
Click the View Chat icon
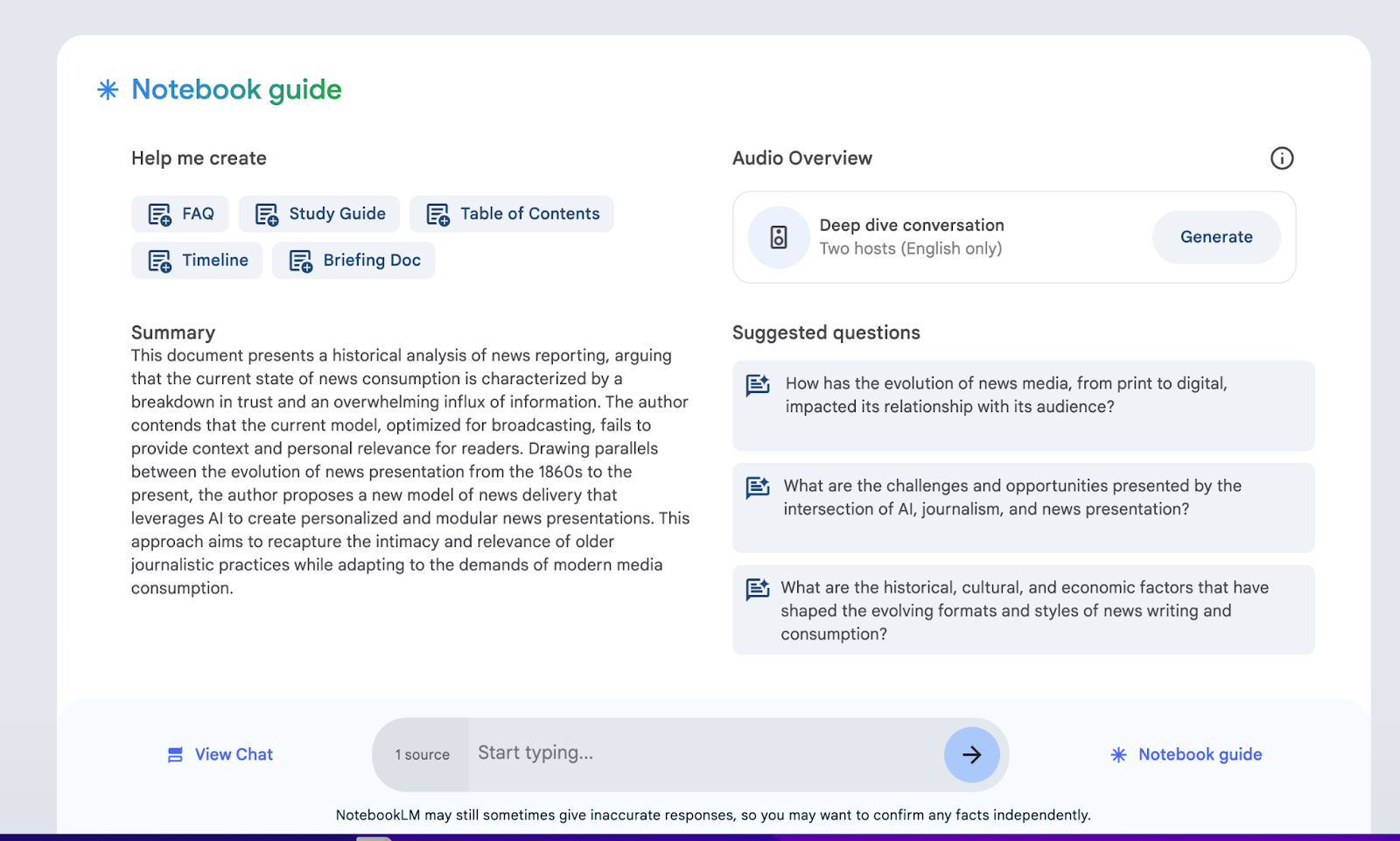click(x=175, y=754)
